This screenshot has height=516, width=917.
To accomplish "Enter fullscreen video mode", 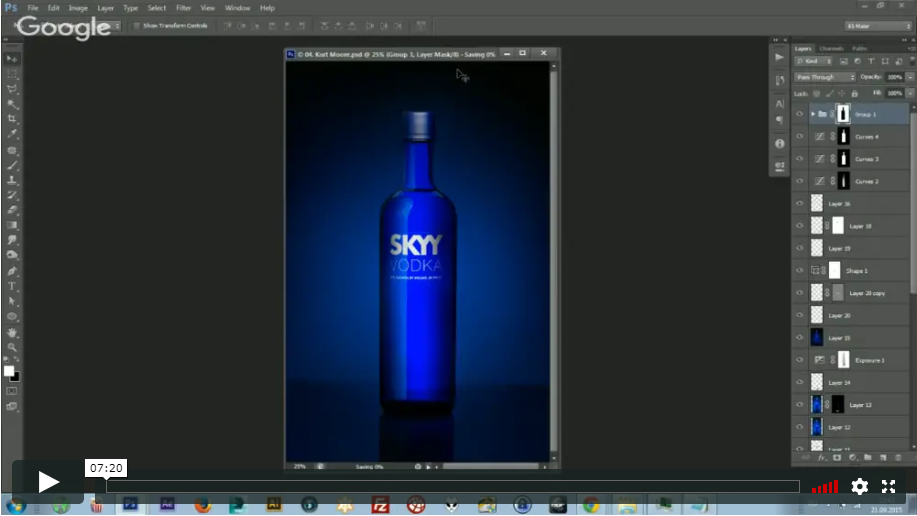I will [888, 486].
